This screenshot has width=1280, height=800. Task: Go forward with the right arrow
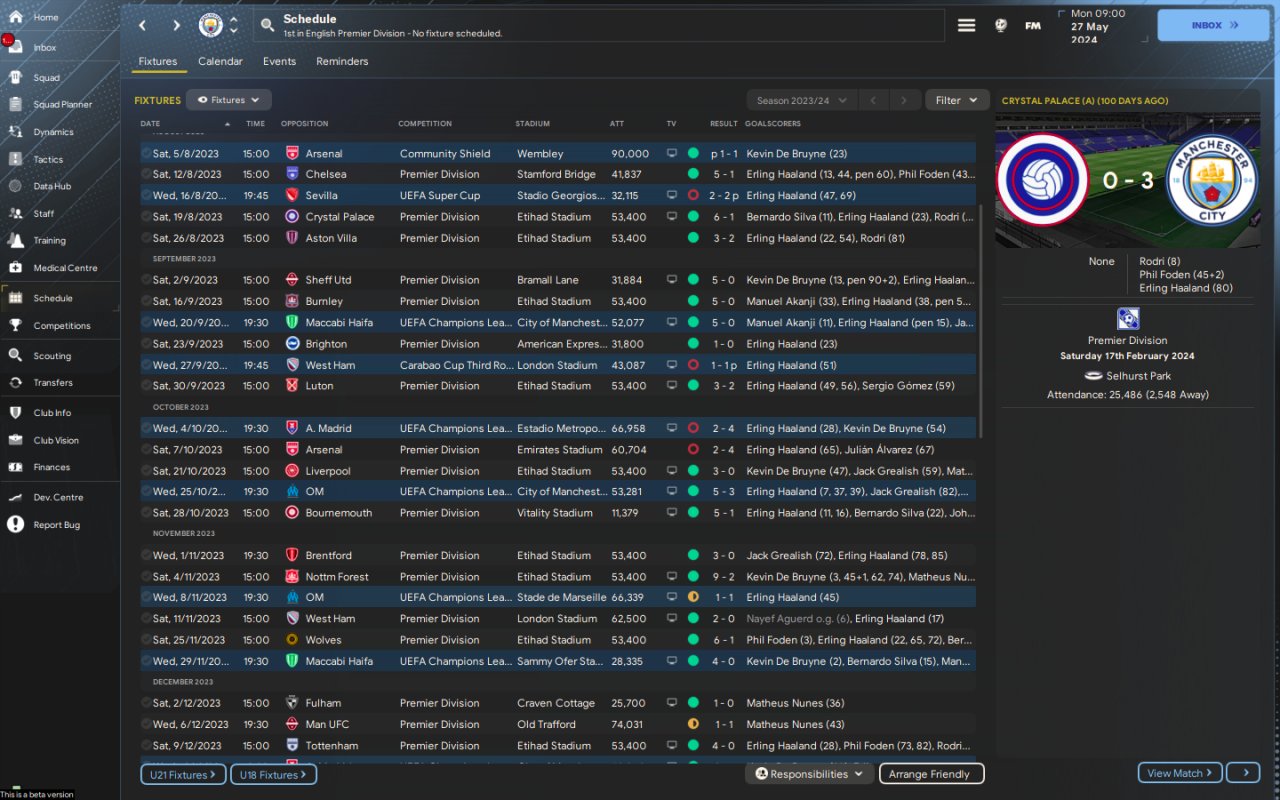pos(176,25)
